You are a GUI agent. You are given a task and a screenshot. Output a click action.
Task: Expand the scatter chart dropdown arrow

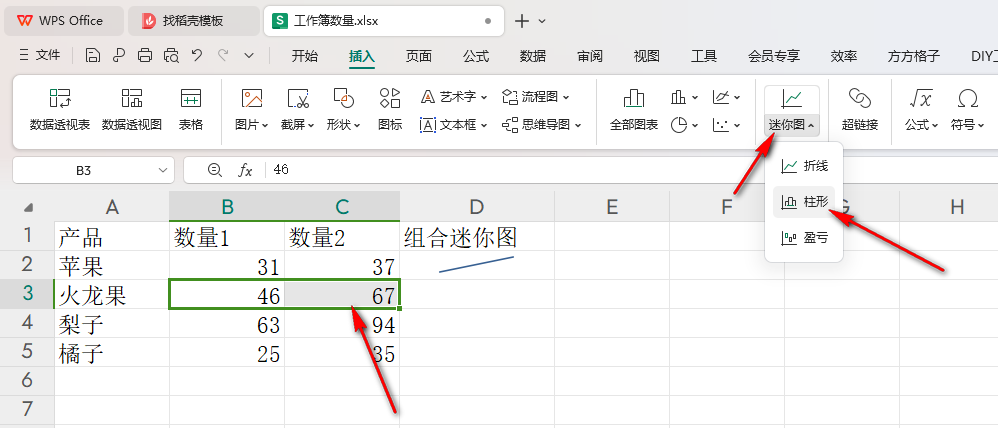pyautogui.click(x=737, y=125)
